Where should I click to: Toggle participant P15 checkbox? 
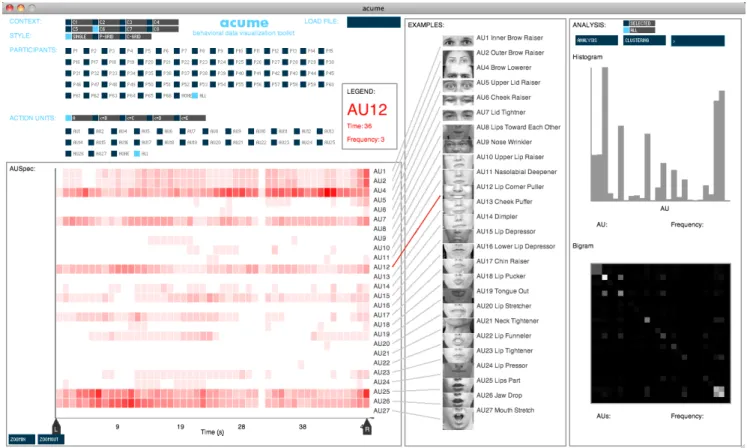coord(321,51)
